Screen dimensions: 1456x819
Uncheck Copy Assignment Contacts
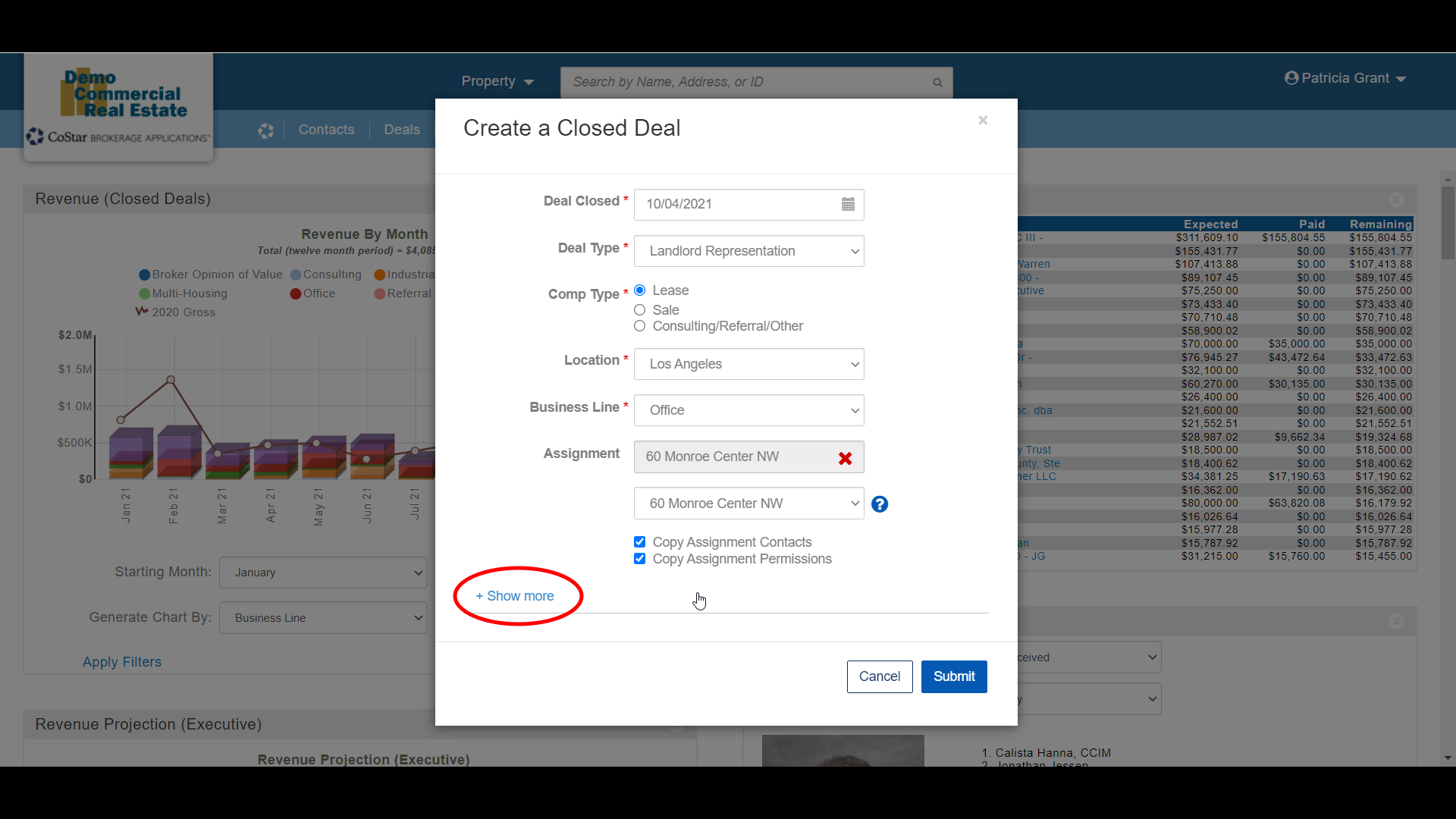[x=640, y=542]
